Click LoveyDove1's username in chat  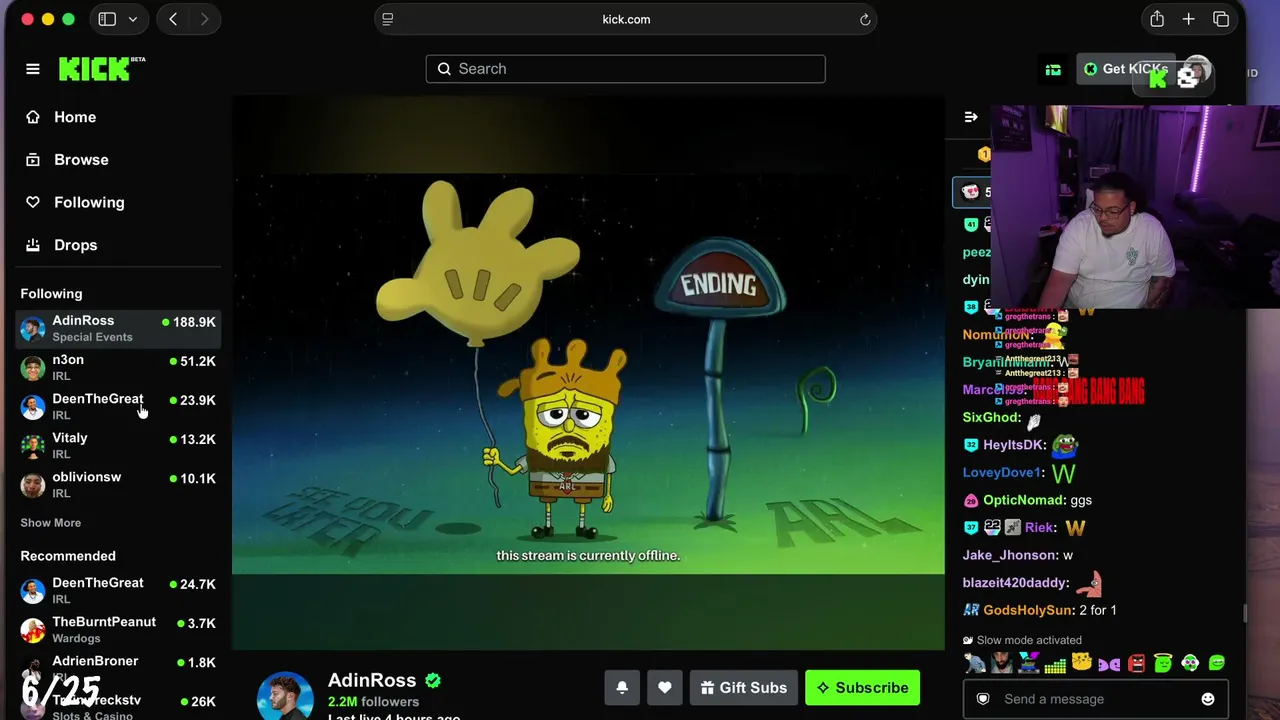pos(1002,472)
